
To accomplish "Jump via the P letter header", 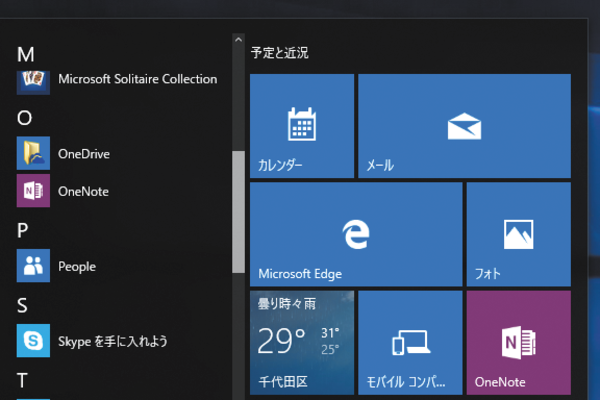I will pyautogui.click(x=23, y=230).
